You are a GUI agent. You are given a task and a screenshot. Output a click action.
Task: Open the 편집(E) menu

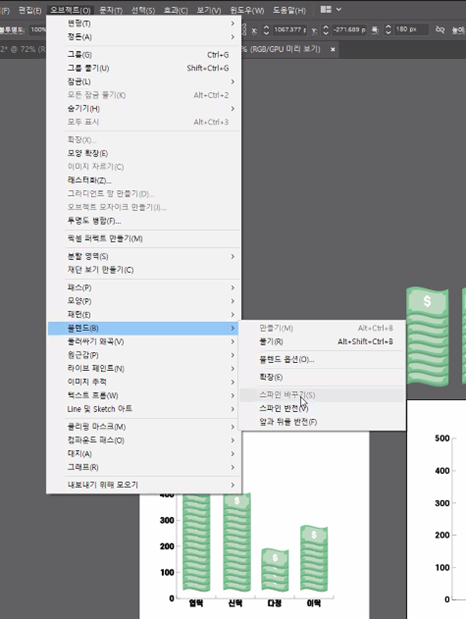pos(30,10)
